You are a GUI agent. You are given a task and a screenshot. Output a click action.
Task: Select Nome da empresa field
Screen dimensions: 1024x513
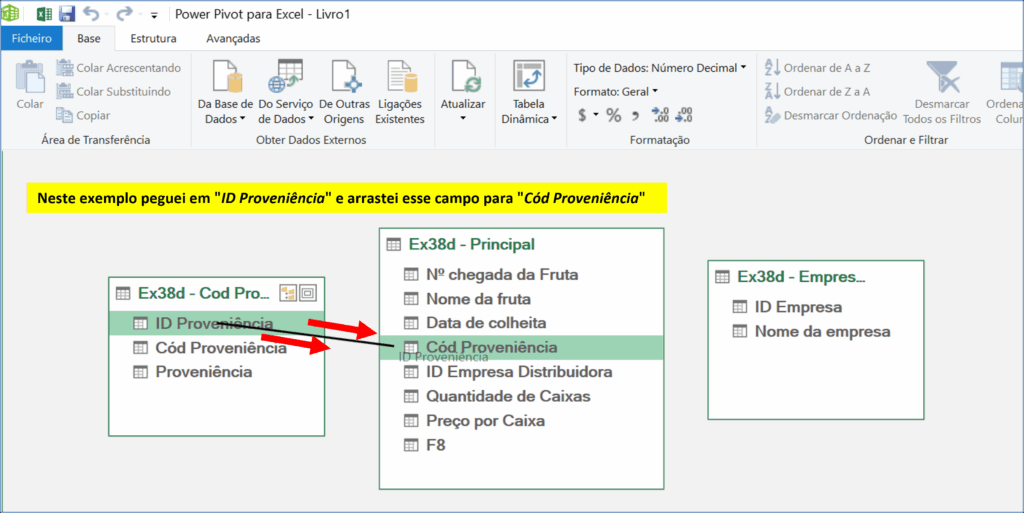click(822, 331)
